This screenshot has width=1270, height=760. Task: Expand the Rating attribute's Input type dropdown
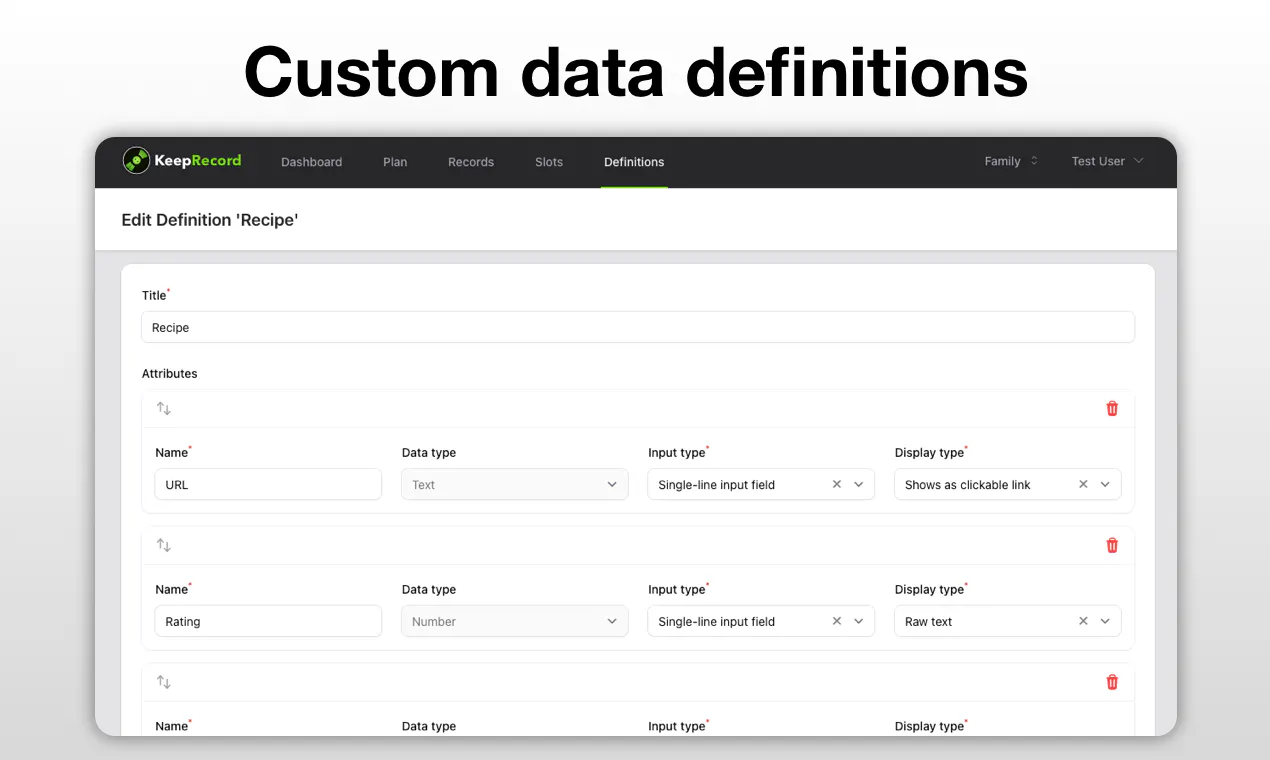pyautogui.click(x=859, y=621)
